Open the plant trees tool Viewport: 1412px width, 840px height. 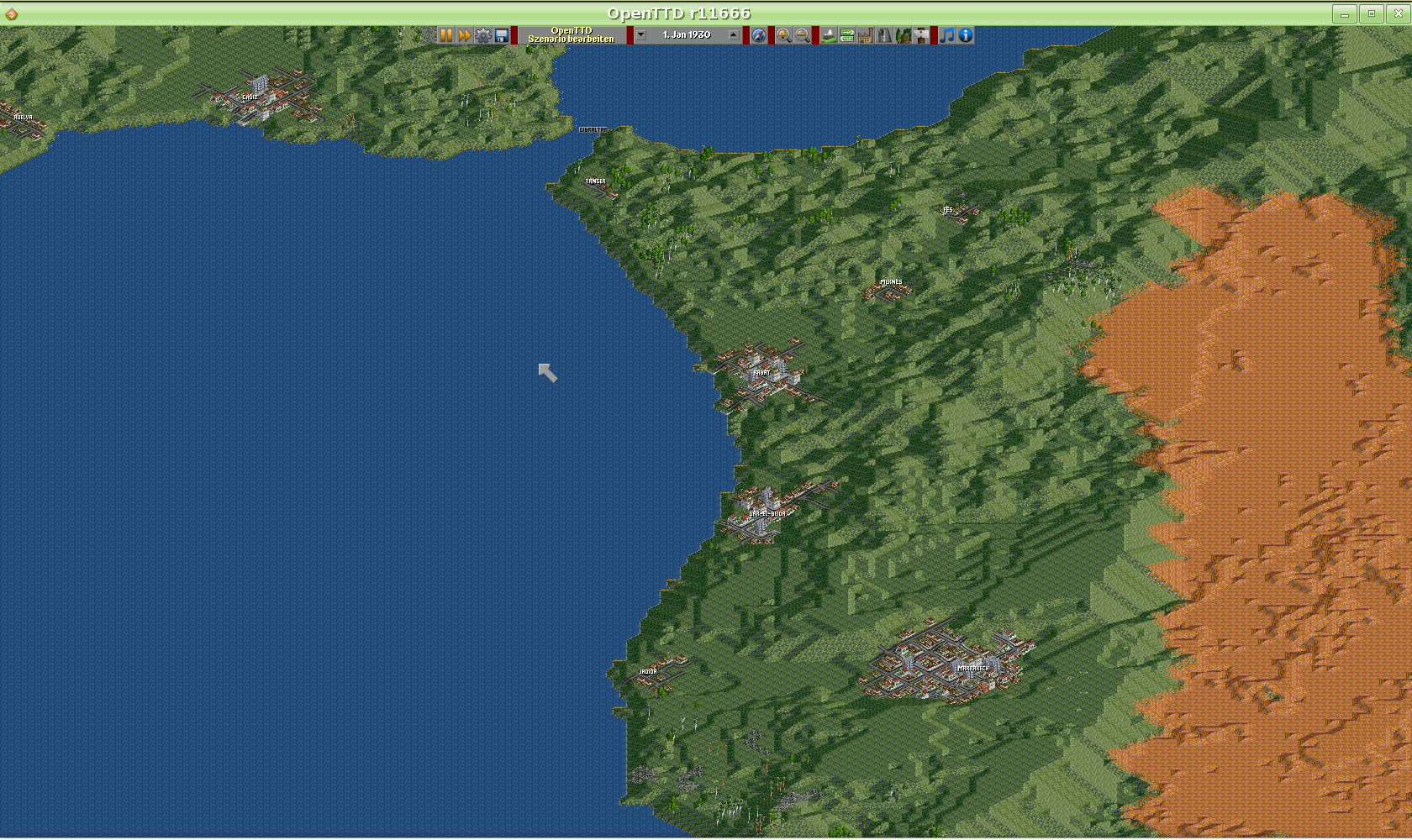[x=903, y=35]
